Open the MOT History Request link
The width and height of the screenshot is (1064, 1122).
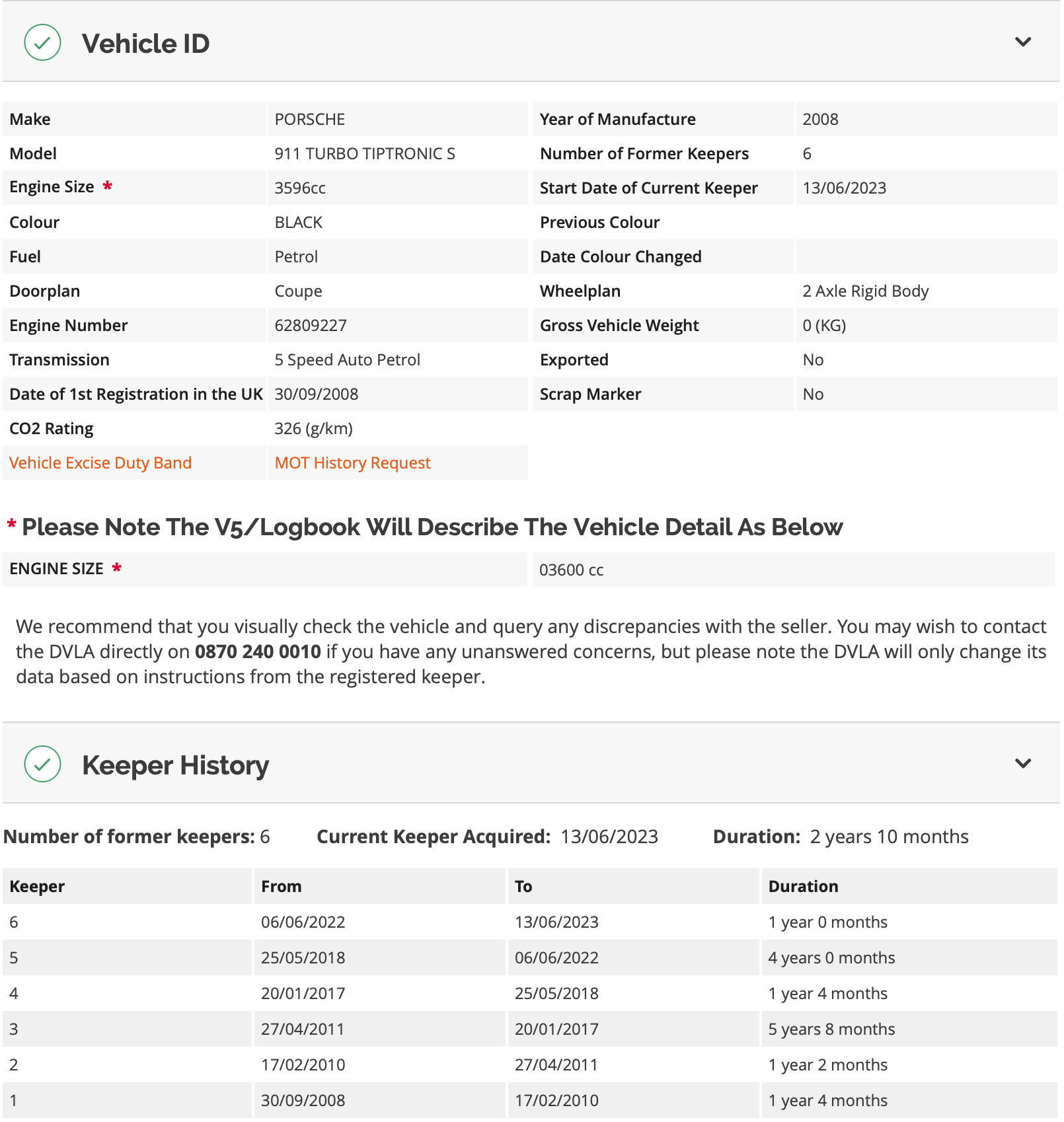[x=352, y=463]
